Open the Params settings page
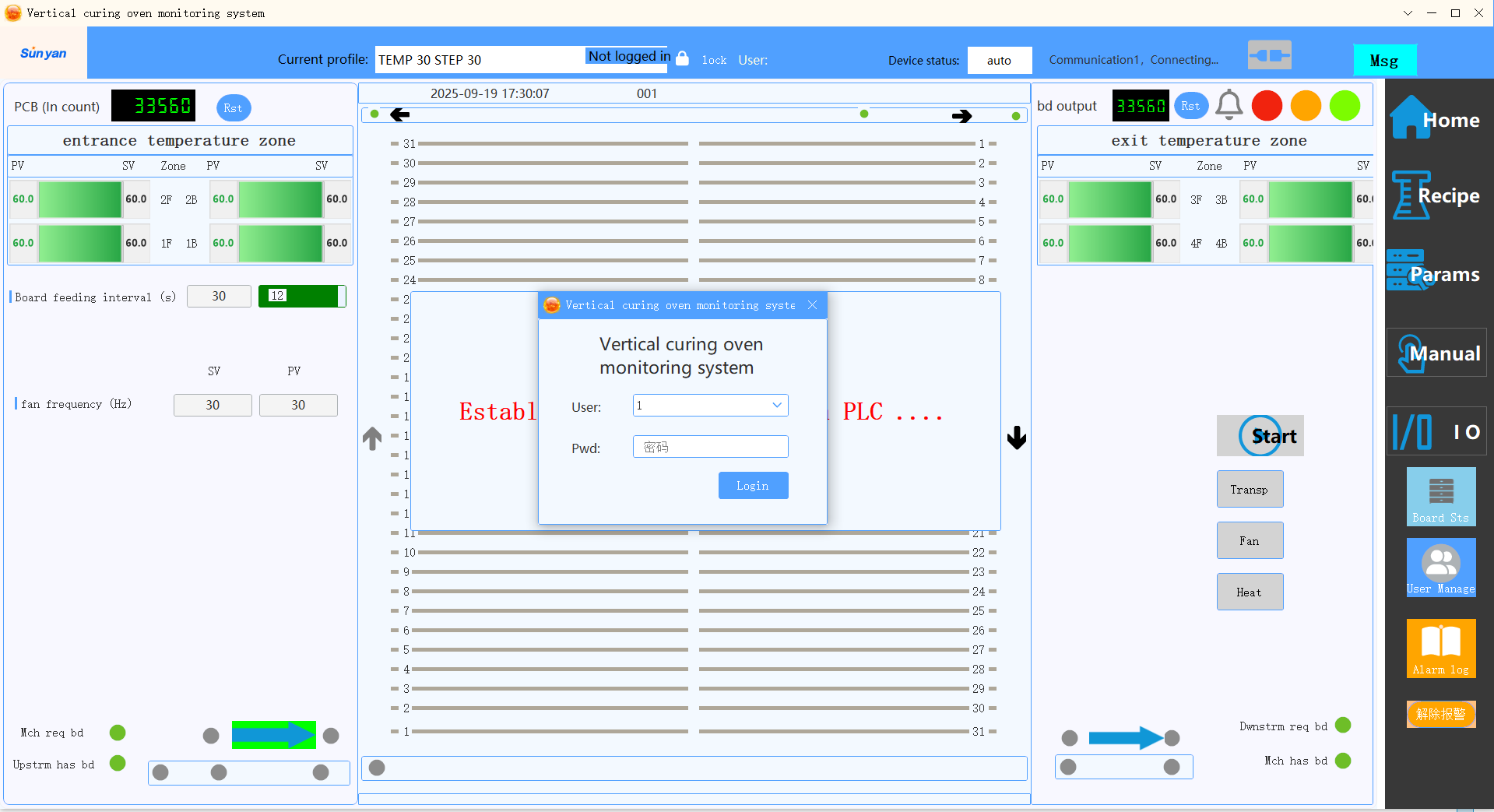 (x=1435, y=273)
